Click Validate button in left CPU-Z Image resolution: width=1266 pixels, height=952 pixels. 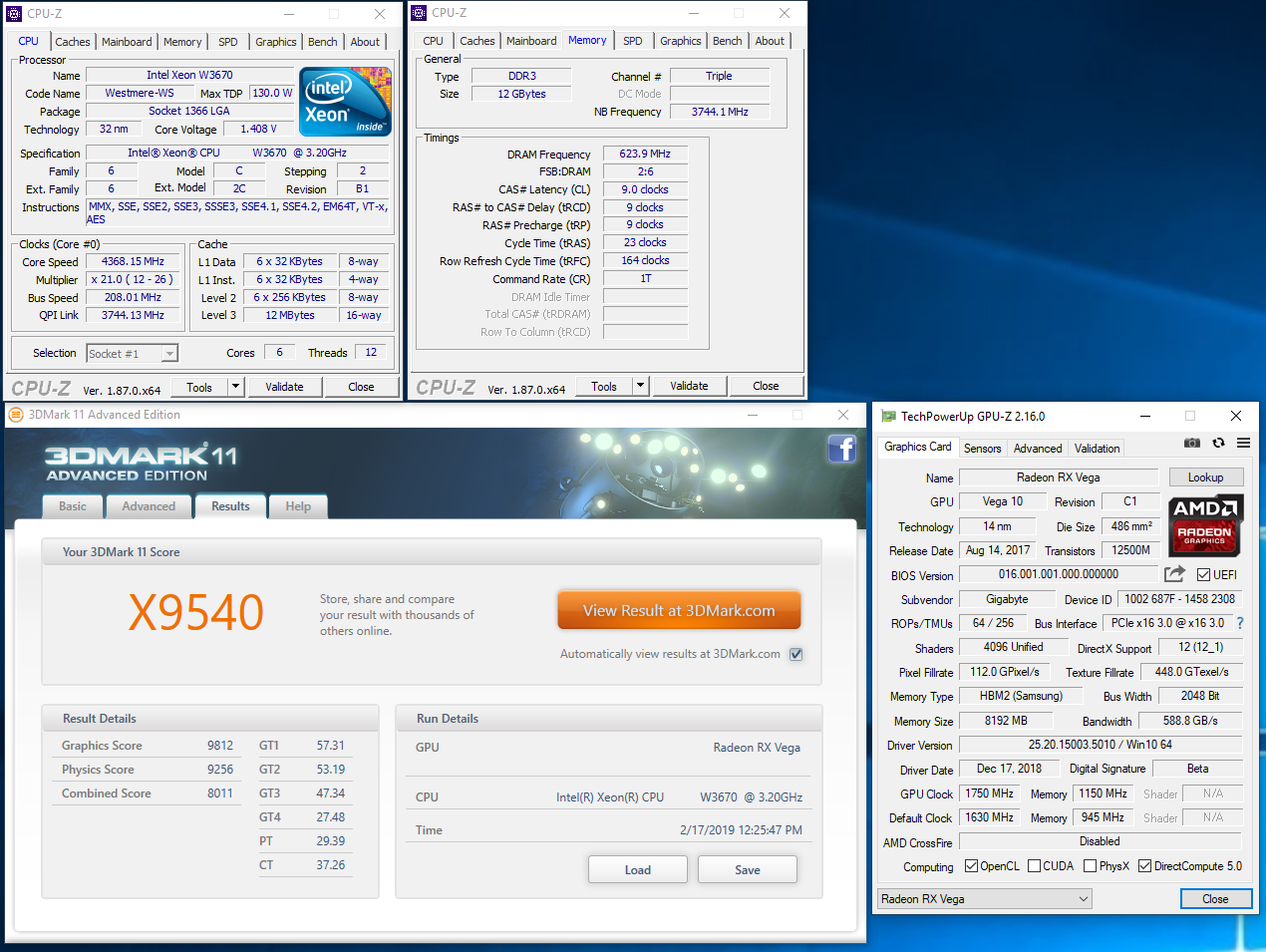pos(284,387)
